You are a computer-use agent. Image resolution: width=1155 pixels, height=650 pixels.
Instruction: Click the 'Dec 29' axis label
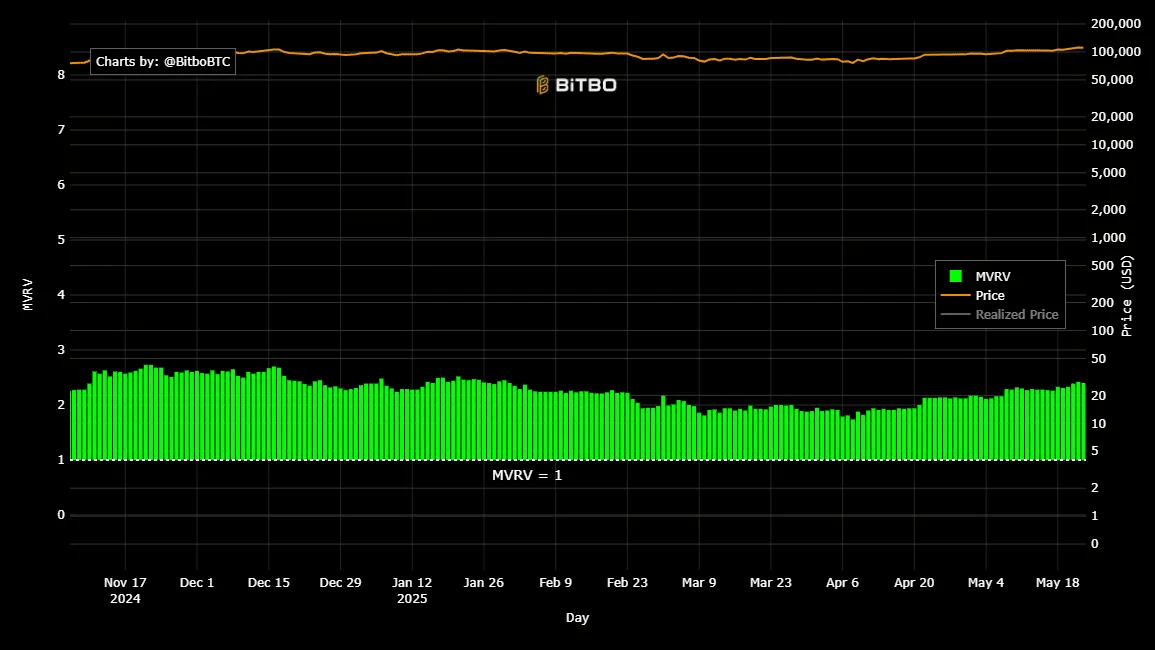point(340,582)
